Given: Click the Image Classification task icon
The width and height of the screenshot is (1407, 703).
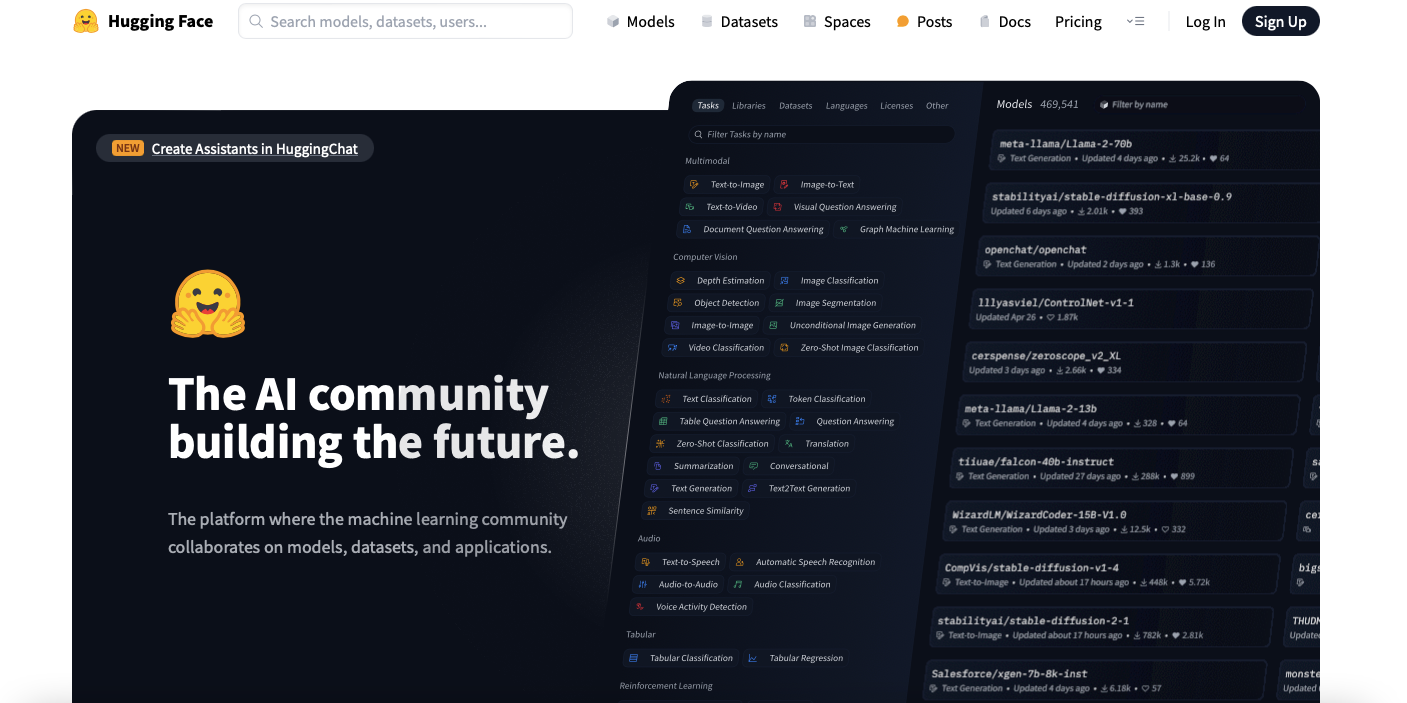Looking at the screenshot, I should [784, 281].
